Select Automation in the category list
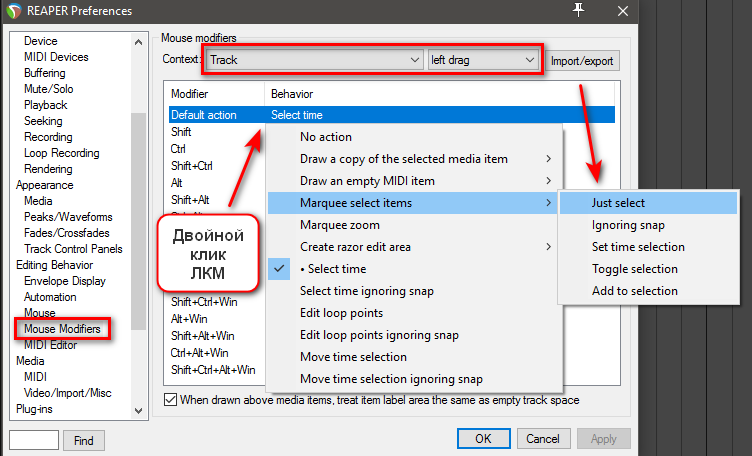 (x=50, y=297)
